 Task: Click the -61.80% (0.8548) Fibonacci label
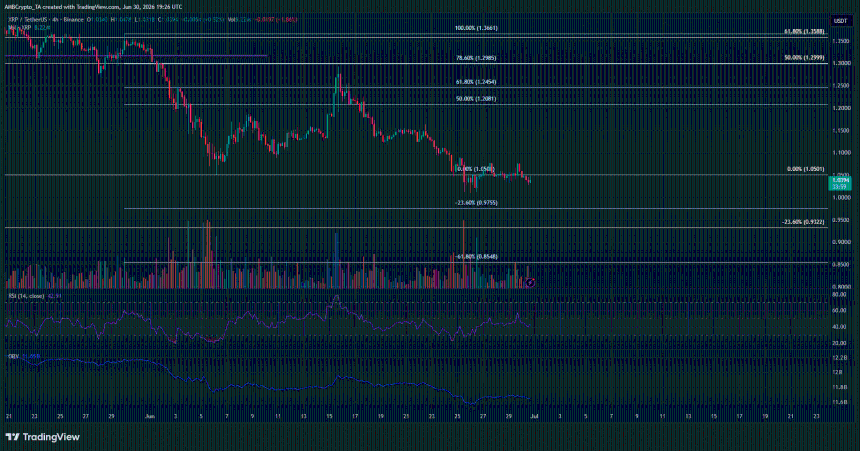coord(477,257)
